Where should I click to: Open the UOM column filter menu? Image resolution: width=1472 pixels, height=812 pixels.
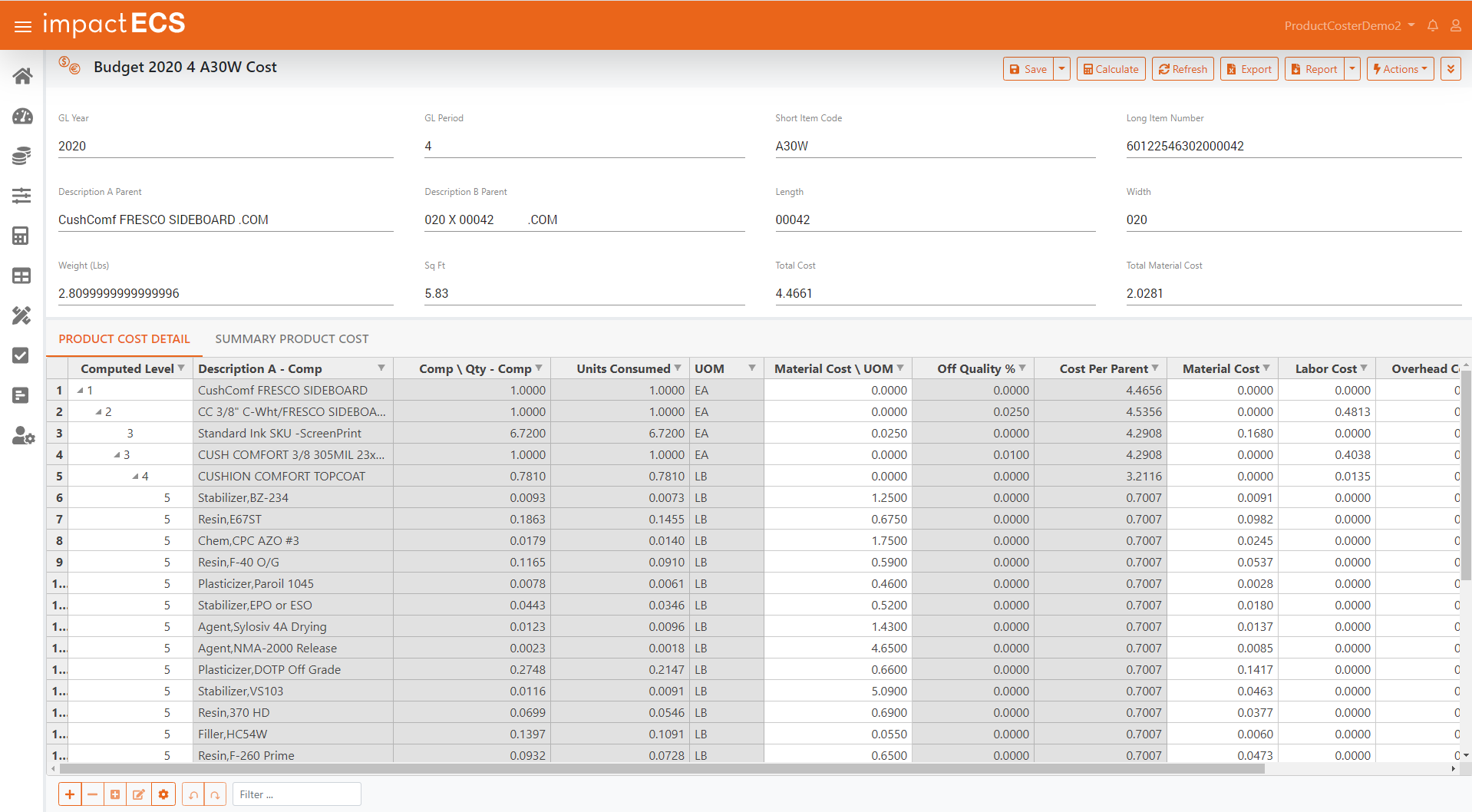click(752, 368)
